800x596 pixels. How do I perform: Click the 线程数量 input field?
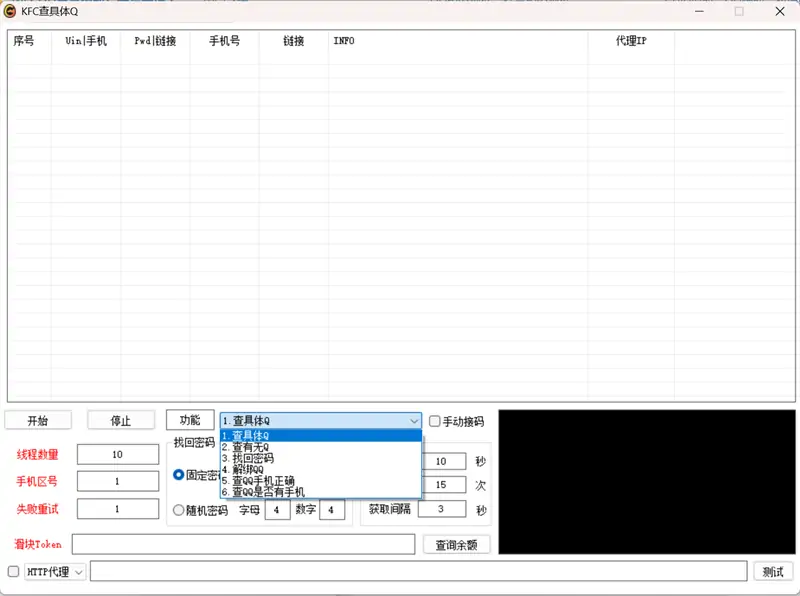(x=117, y=454)
